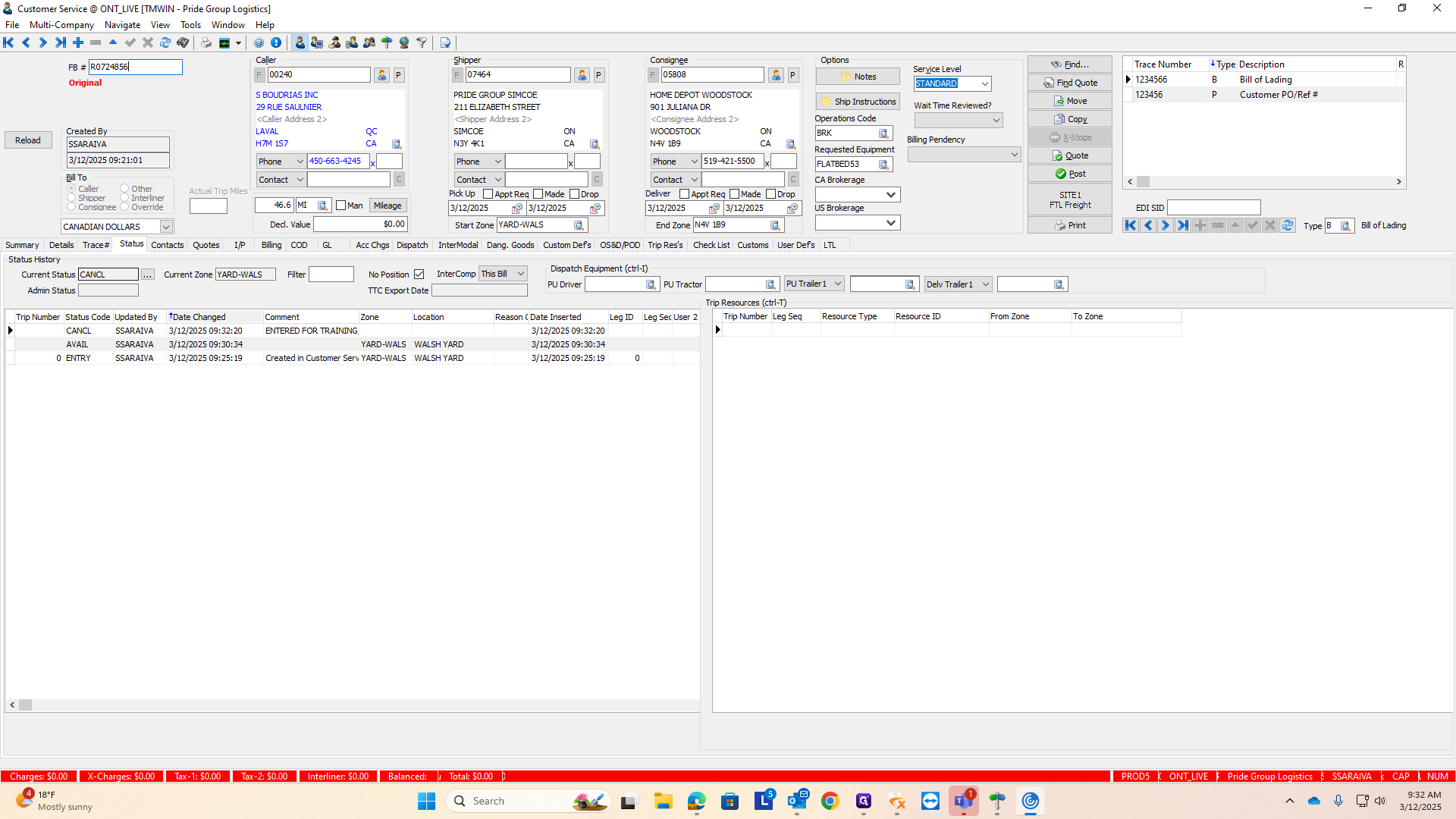Click the binoculars find icon in toolbar
Image resolution: width=1456 pixels, height=819 pixels.
coord(183,42)
